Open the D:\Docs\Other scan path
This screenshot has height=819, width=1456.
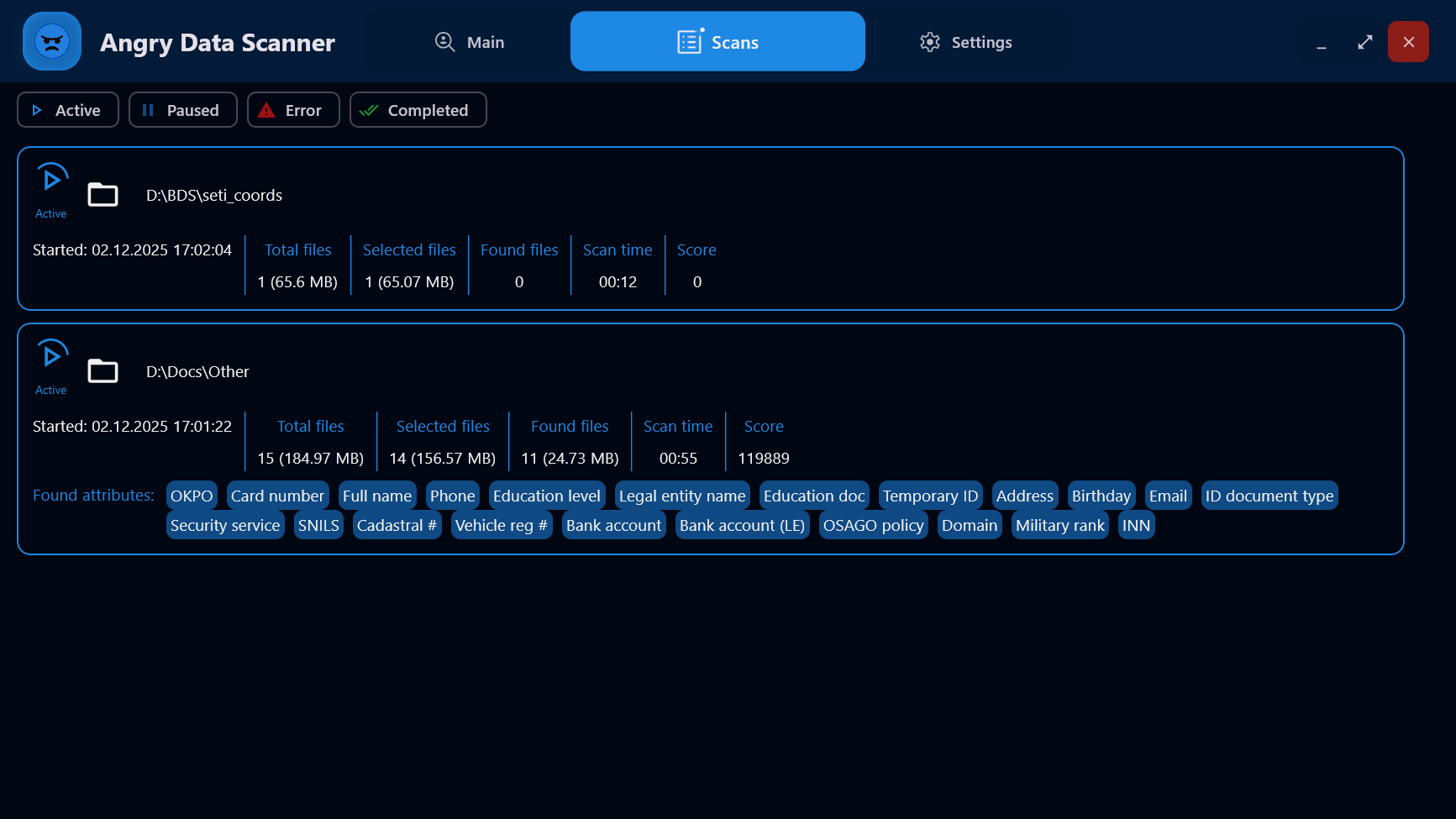(197, 371)
